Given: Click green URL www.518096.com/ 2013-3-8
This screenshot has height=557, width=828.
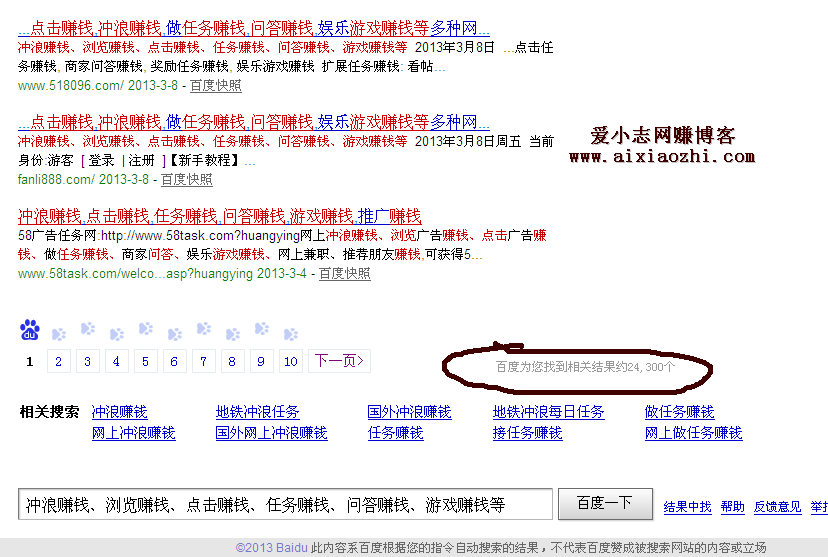Looking at the screenshot, I should (x=98, y=86).
